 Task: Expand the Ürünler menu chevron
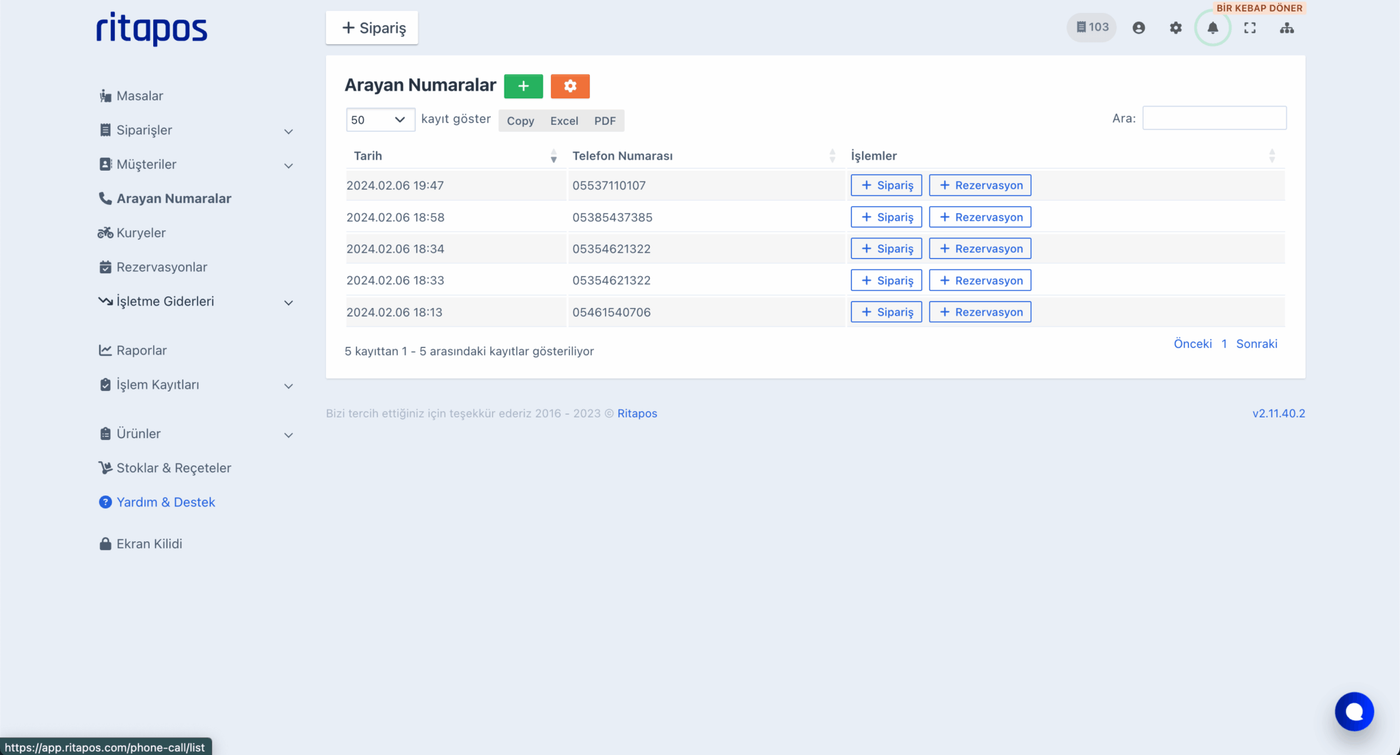click(288, 434)
